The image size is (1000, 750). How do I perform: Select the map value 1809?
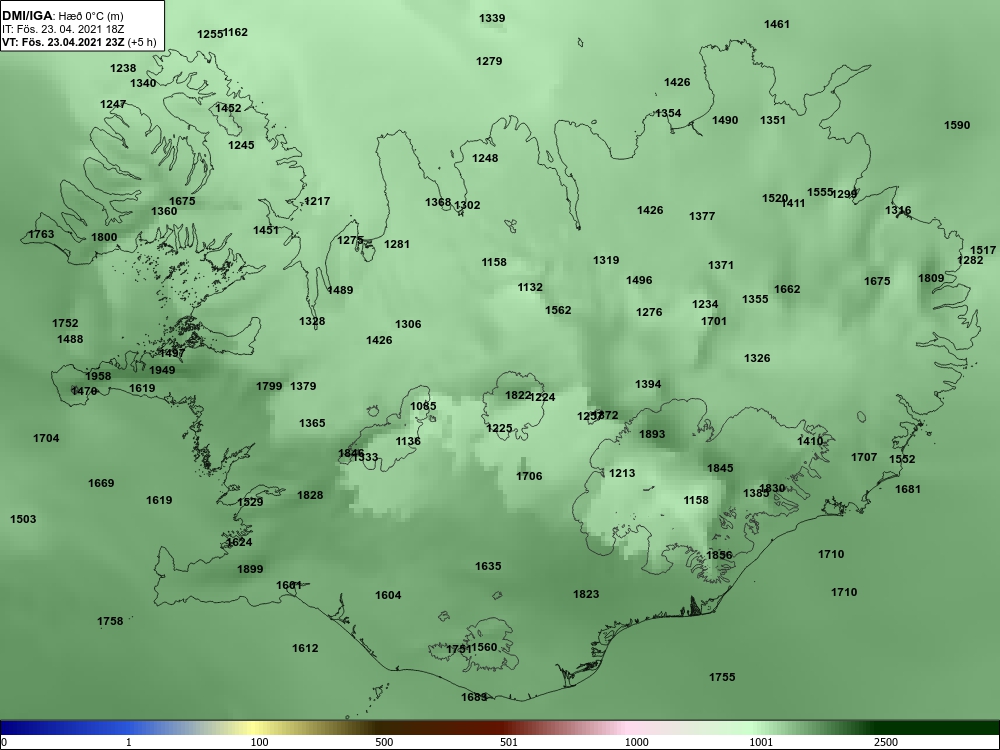coord(931,278)
